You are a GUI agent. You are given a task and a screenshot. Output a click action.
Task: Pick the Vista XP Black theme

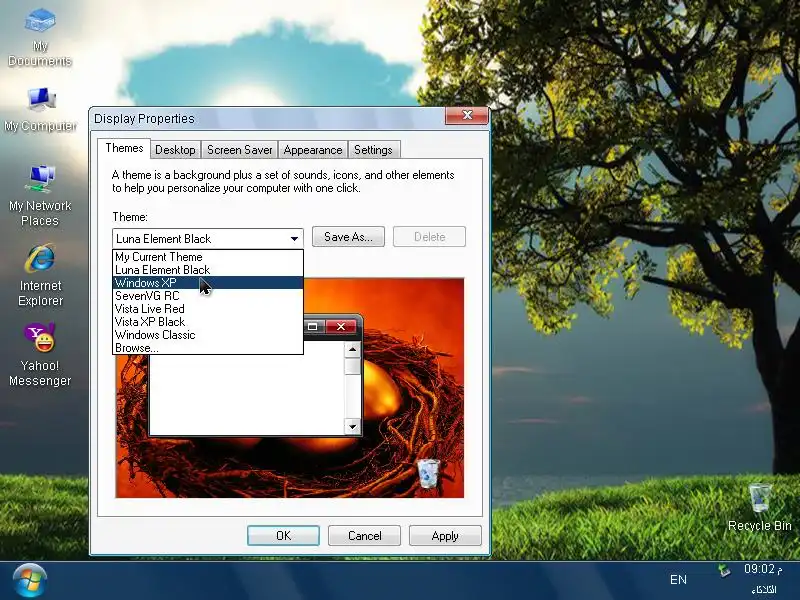208,322
